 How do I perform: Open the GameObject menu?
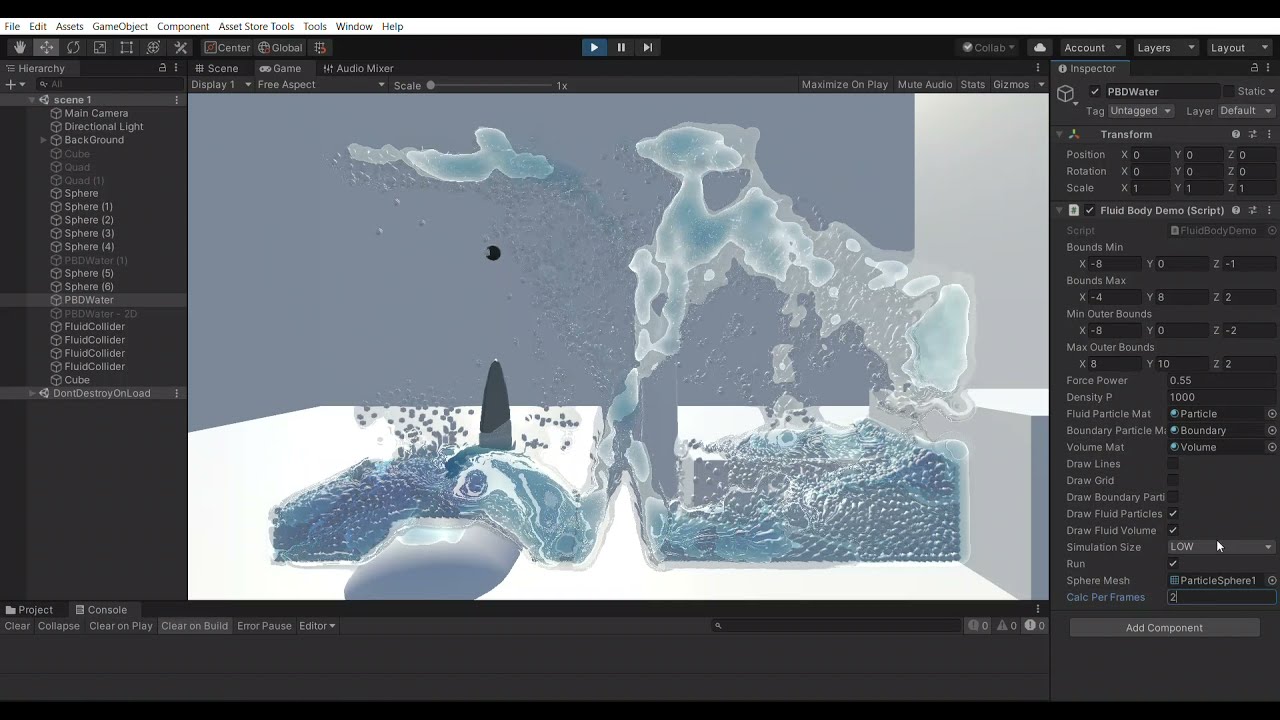pyautogui.click(x=120, y=26)
